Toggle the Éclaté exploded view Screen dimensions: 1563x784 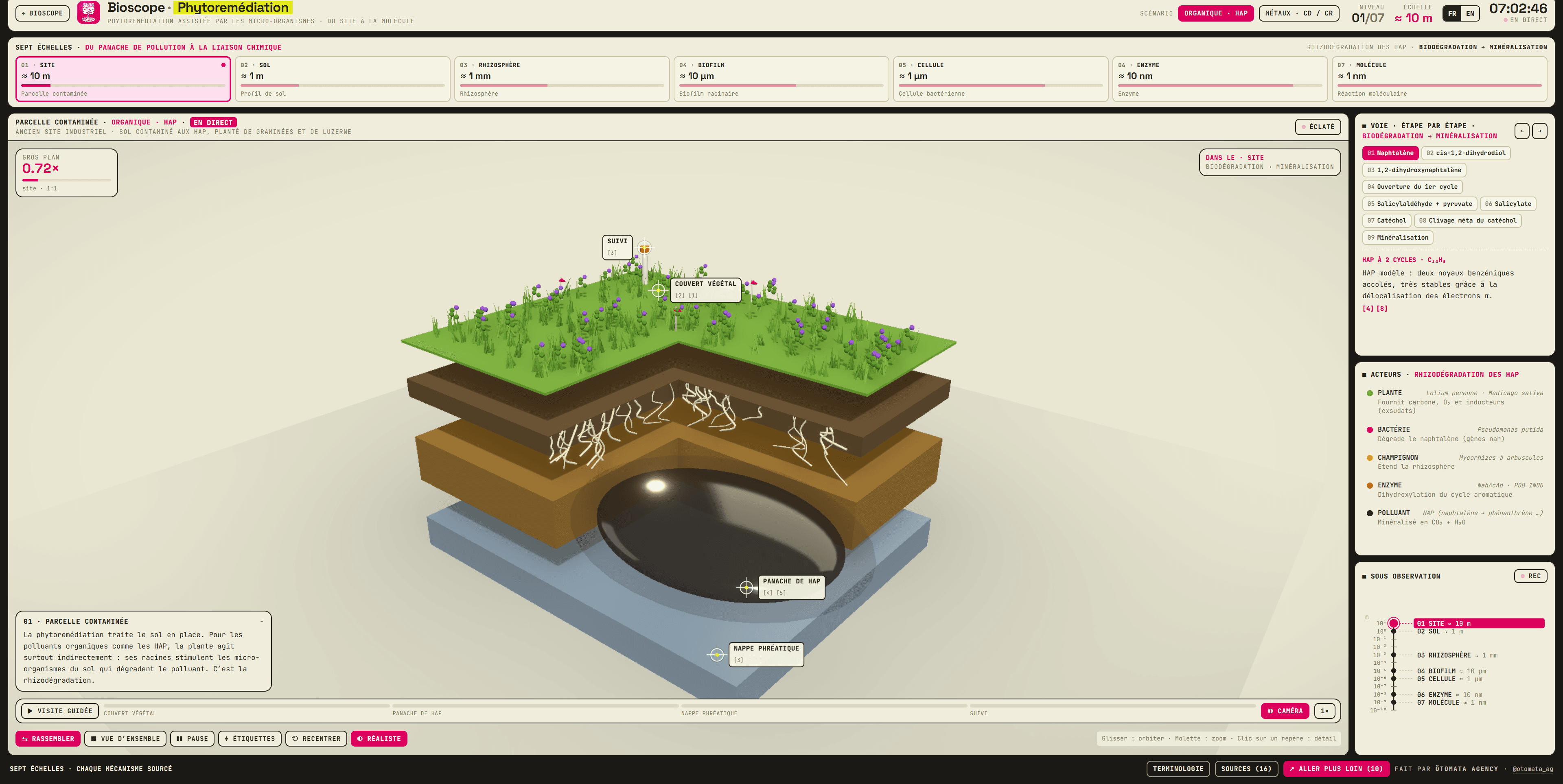(1317, 127)
